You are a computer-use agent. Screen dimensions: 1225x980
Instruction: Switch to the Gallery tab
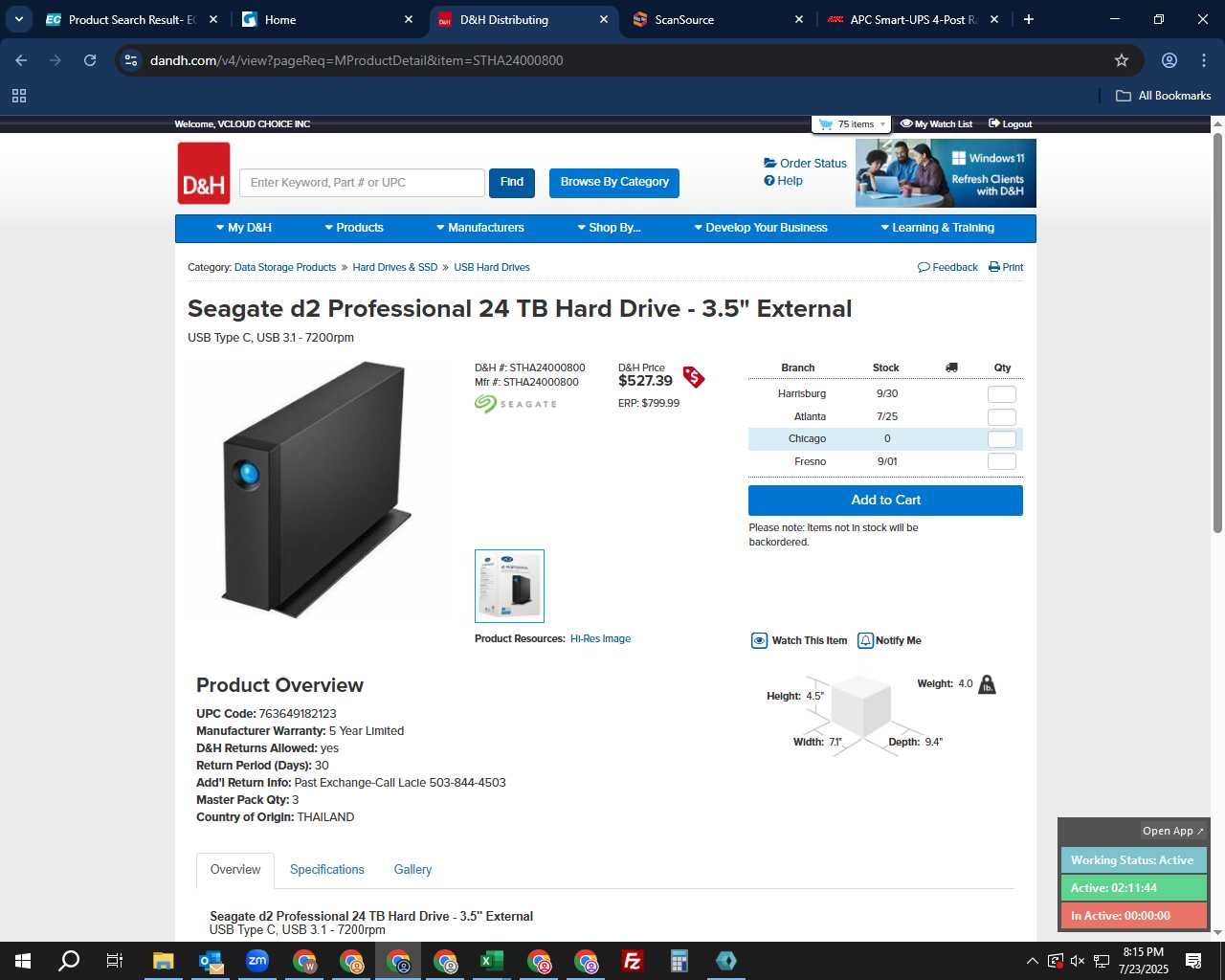point(412,870)
